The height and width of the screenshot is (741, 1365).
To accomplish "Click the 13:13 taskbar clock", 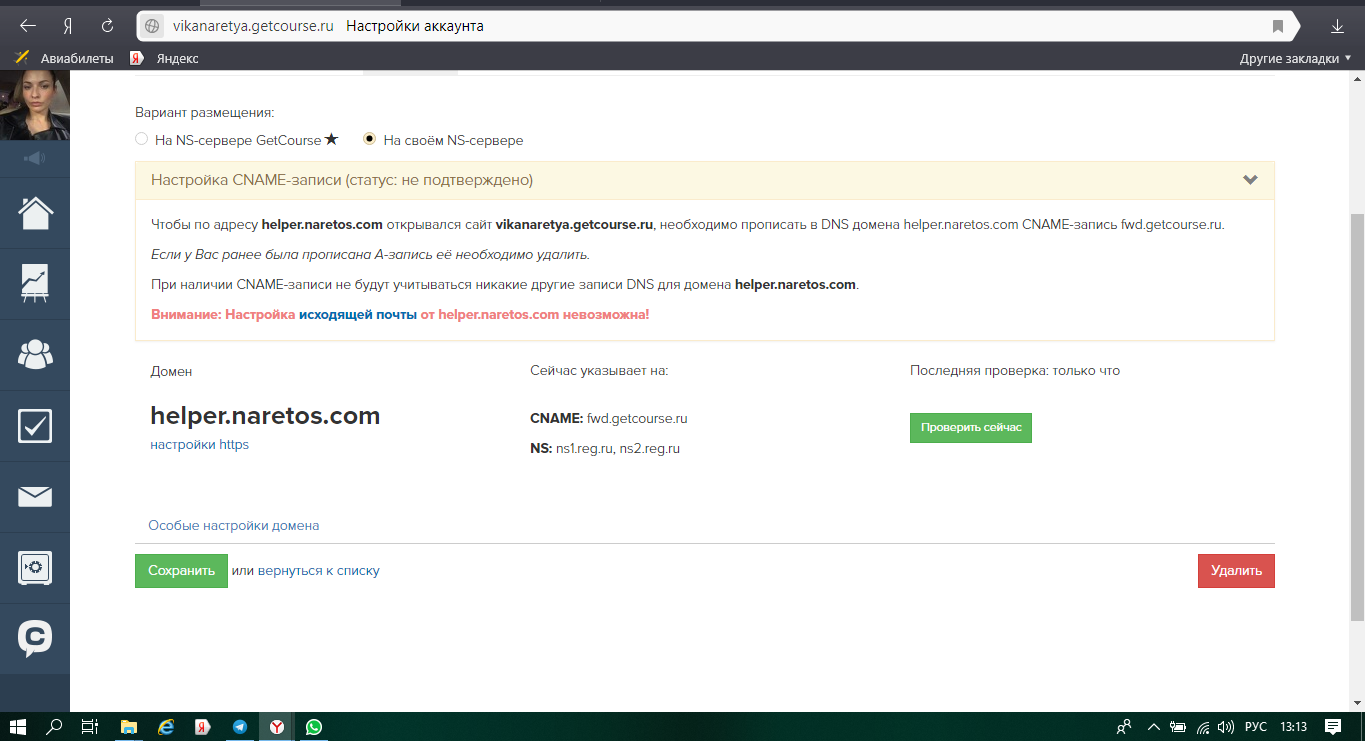I will click(x=1294, y=727).
